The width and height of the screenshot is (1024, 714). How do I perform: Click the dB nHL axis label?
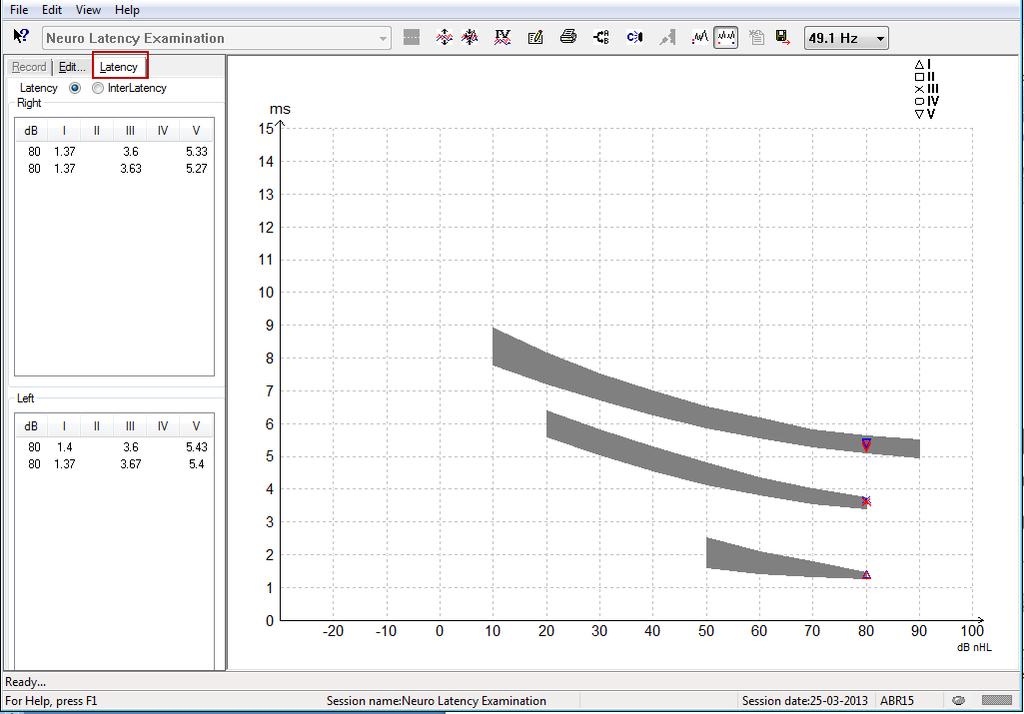(x=974, y=647)
